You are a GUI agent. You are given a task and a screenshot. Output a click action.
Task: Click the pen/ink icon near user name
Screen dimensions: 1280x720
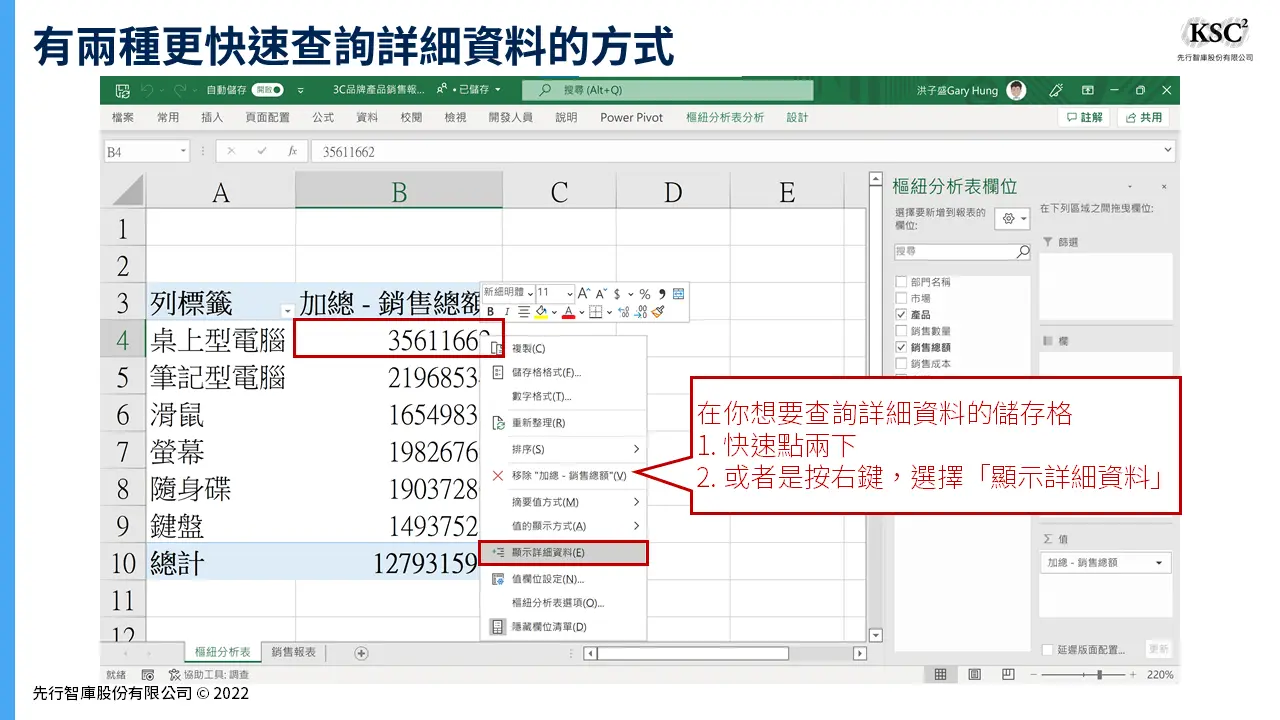[1055, 90]
